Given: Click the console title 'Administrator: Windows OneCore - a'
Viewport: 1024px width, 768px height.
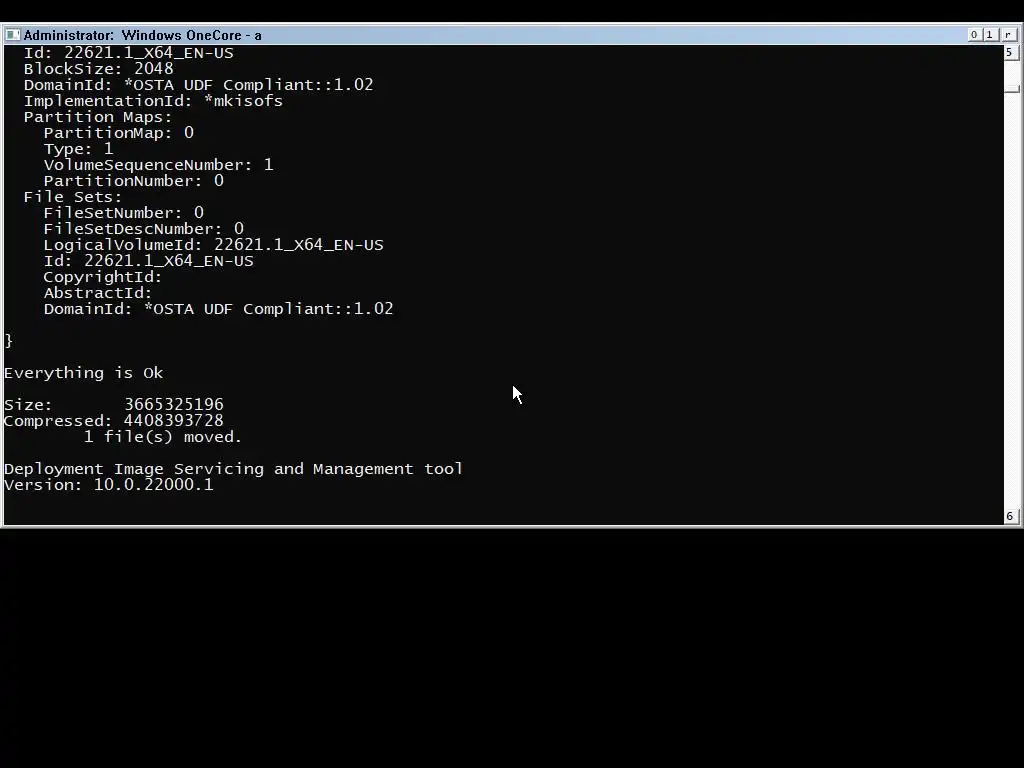Looking at the screenshot, I should 142,35.
